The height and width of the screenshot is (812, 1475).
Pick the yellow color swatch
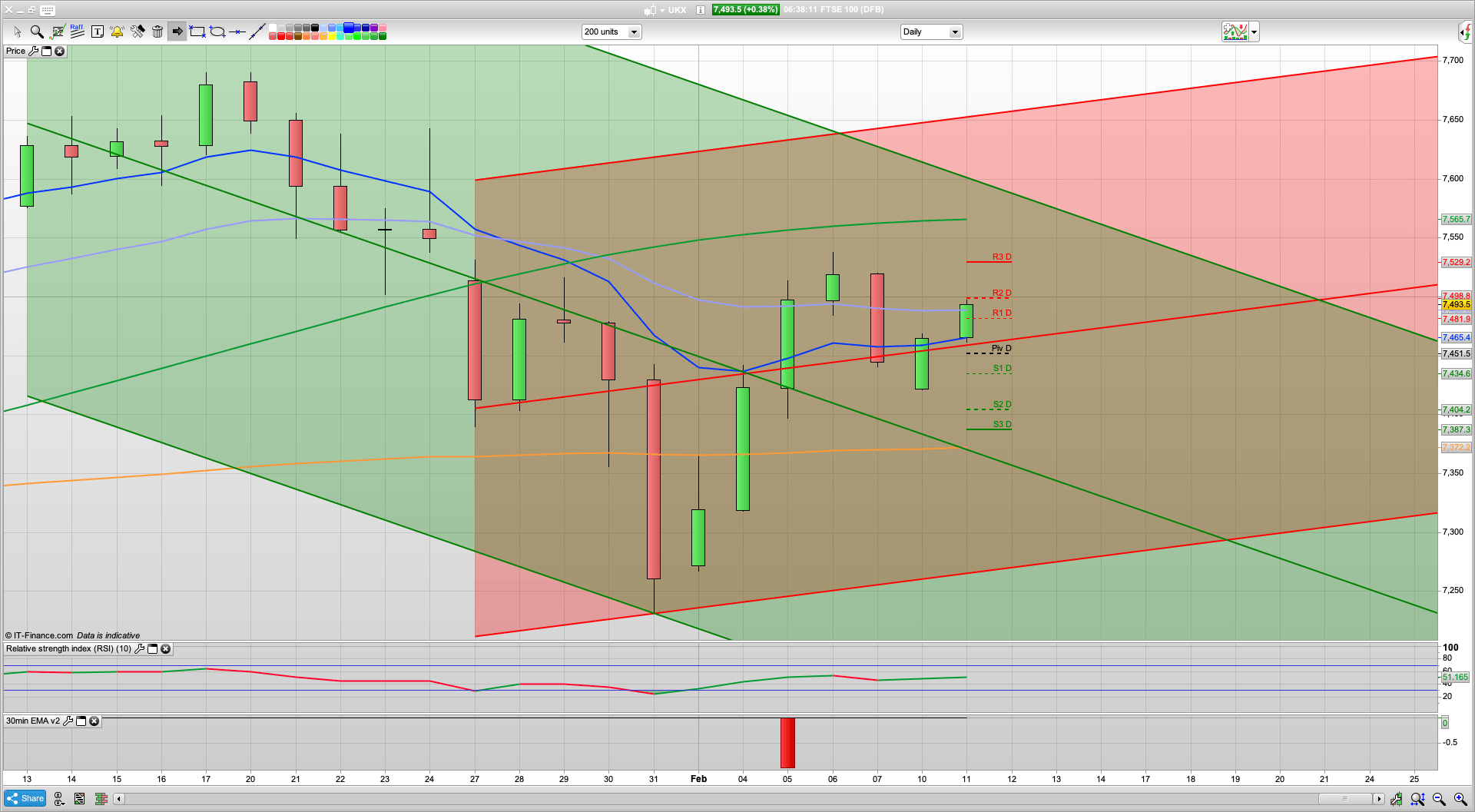click(332, 36)
